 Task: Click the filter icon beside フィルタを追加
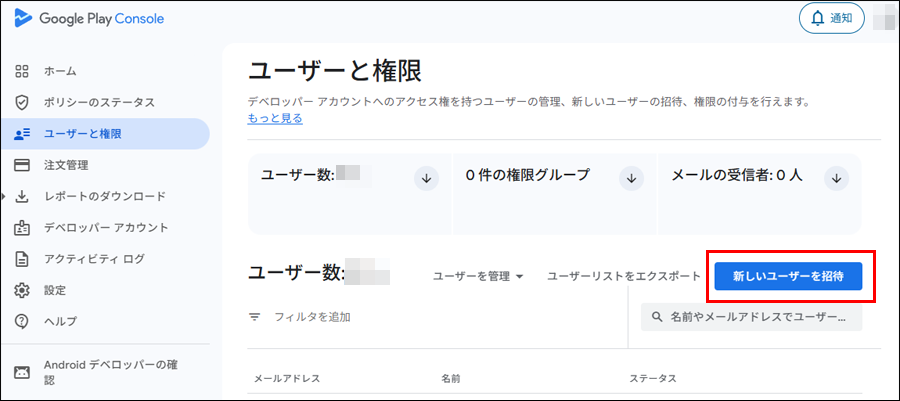(255, 317)
